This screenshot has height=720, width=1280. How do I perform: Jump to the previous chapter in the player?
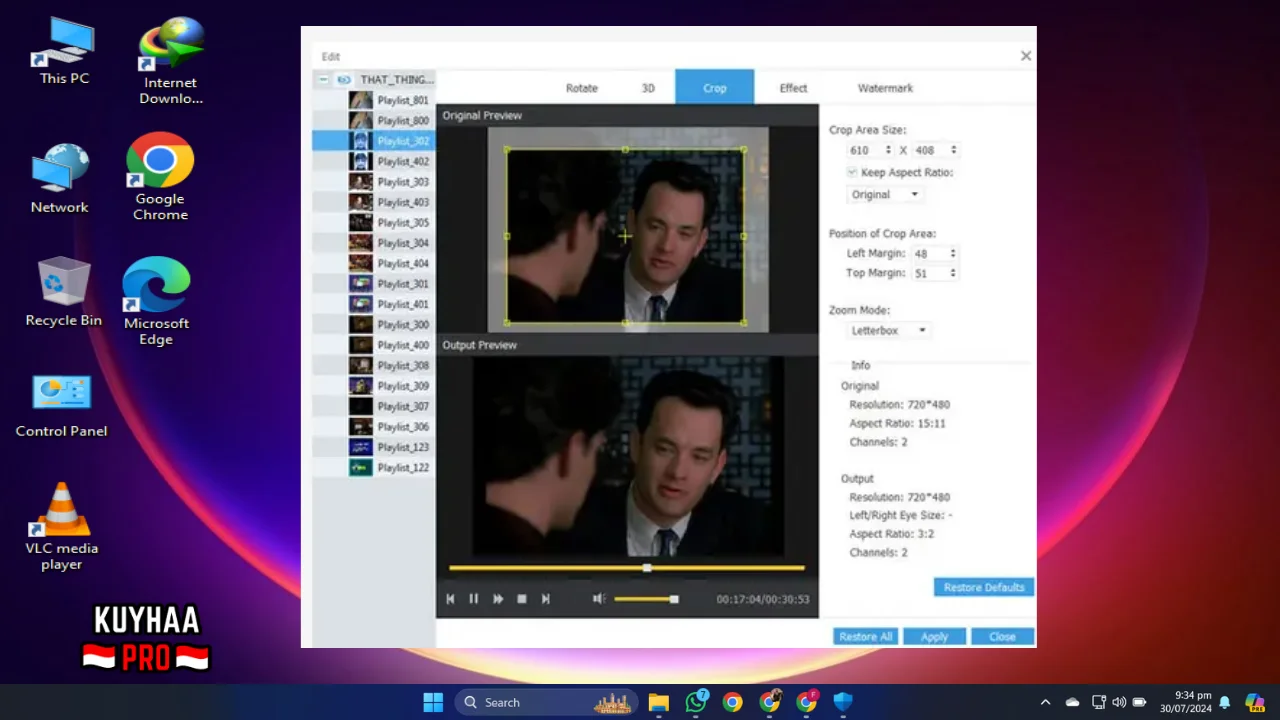point(450,599)
